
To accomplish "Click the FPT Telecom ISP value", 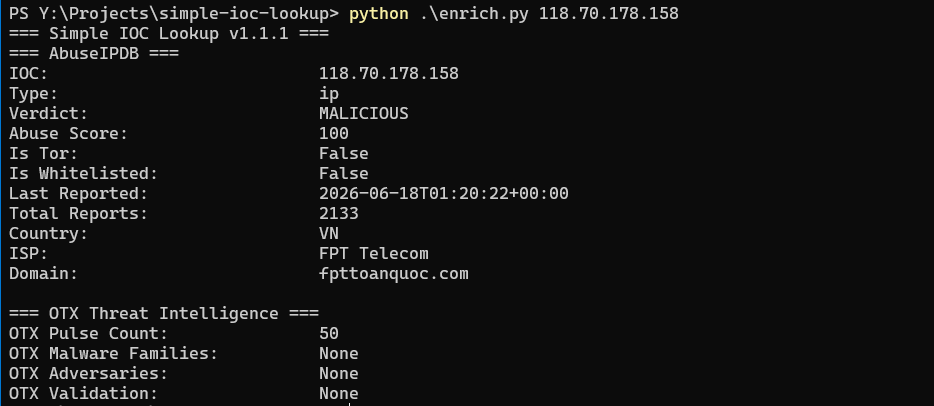I will coord(373,254).
